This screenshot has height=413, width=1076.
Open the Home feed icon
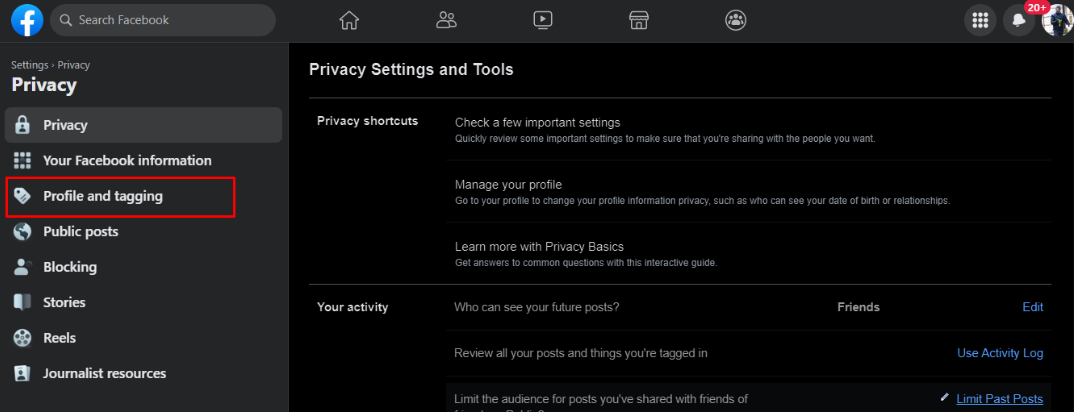349,20
